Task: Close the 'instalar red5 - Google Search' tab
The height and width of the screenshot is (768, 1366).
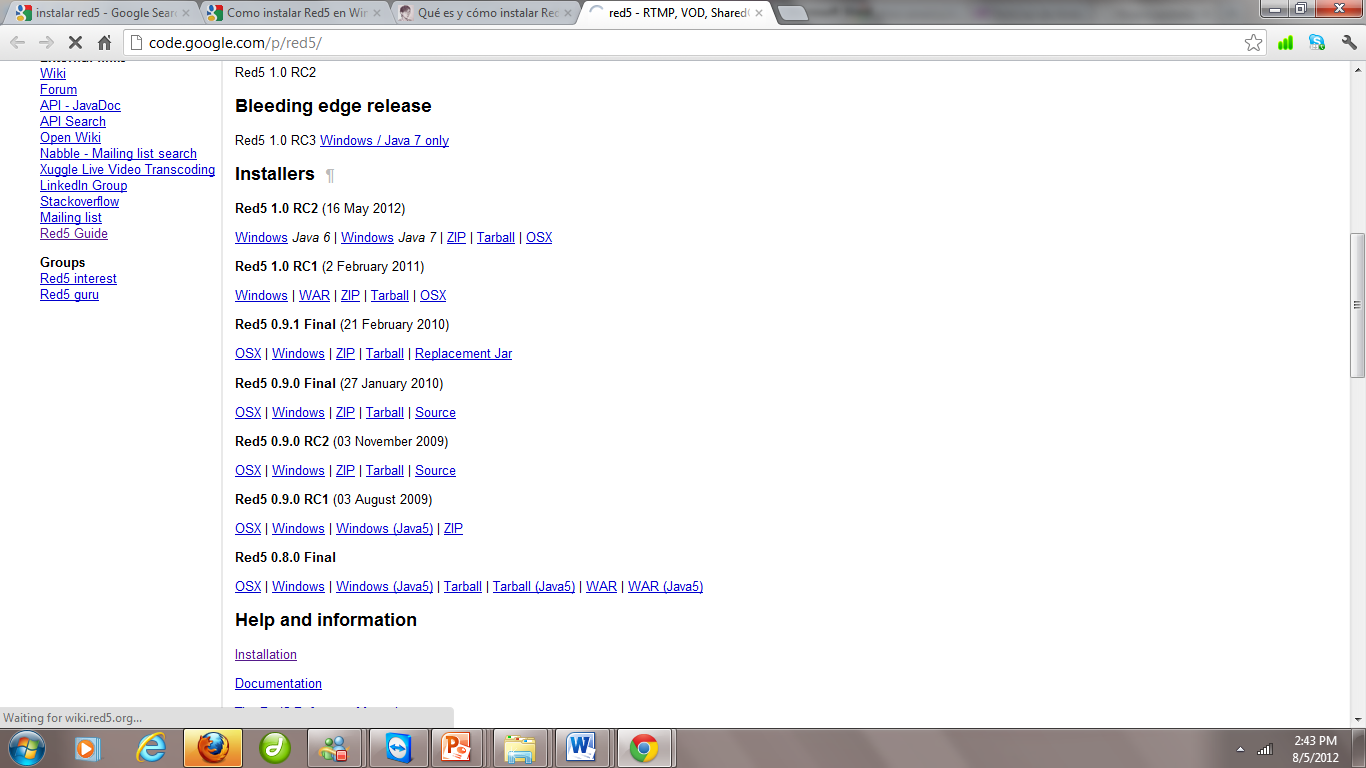Action: click(x=186, y=13)
